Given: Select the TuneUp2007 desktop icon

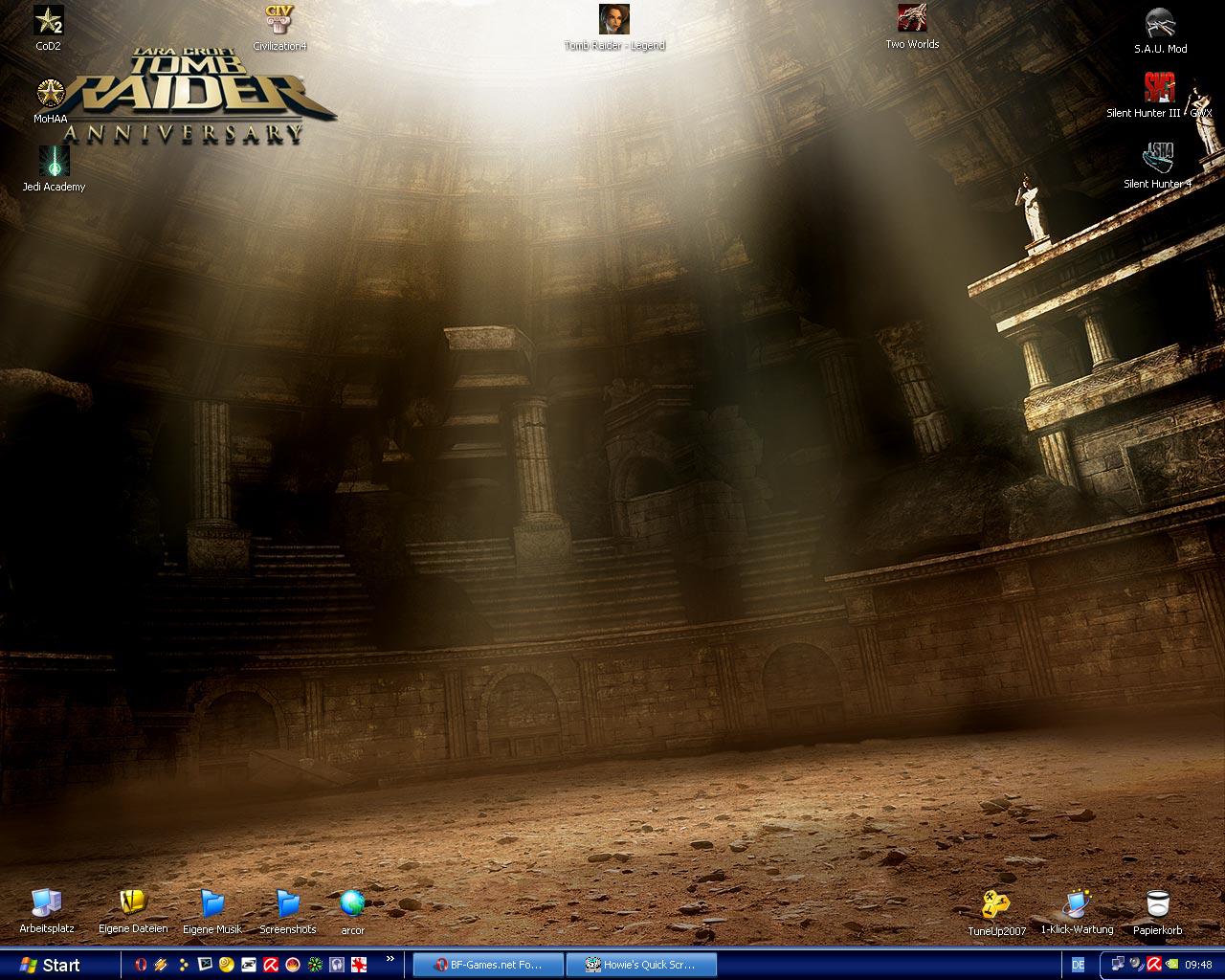Looking at the screenshot, I should click(x=996, y=912).
